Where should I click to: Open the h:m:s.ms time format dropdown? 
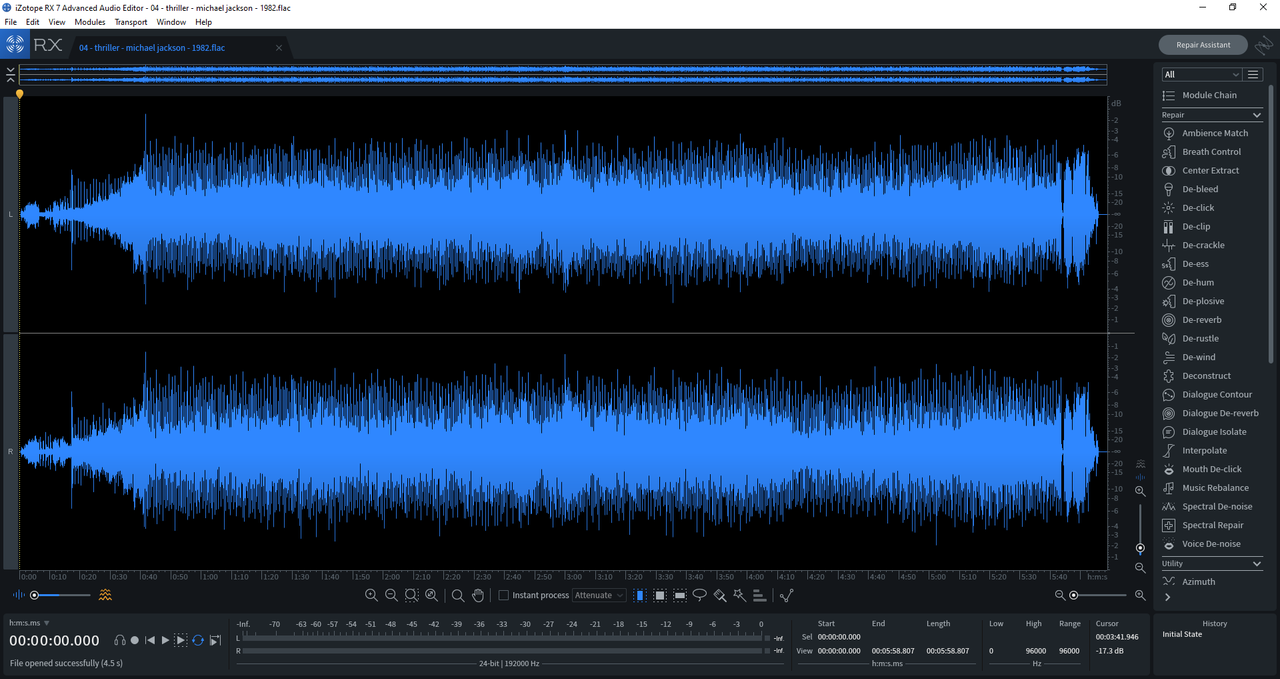pyautogui.click(x=30, y=623)
